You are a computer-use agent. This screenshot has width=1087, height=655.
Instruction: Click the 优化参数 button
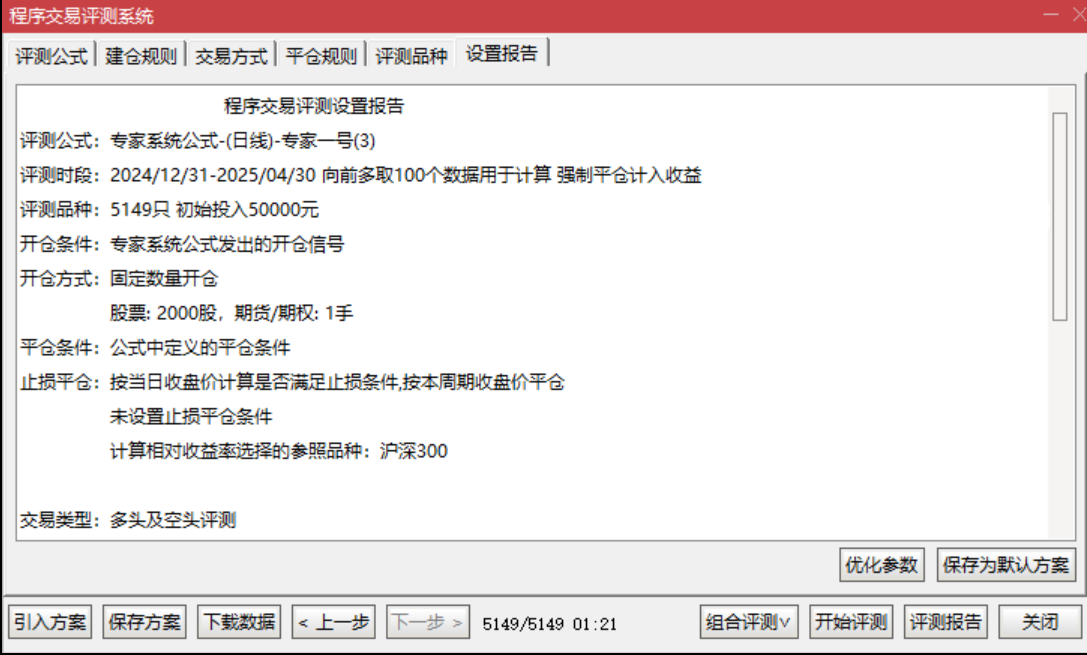[x=881, y=565]
